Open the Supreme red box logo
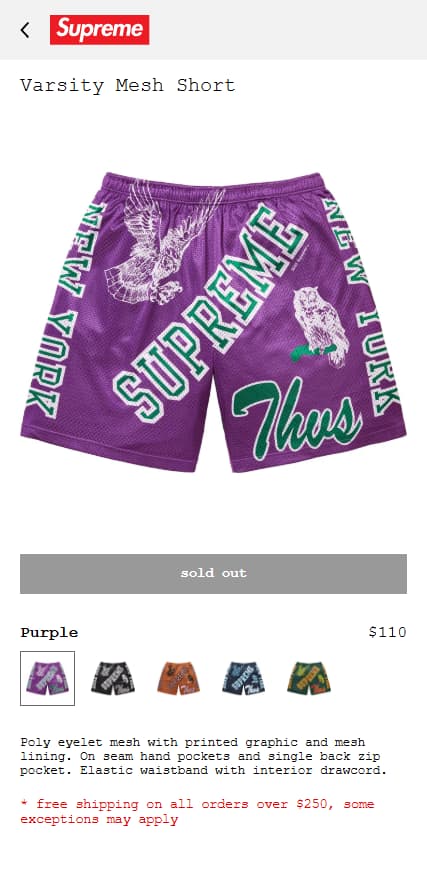Screen dimensions: 427x879 coord(100,30)
